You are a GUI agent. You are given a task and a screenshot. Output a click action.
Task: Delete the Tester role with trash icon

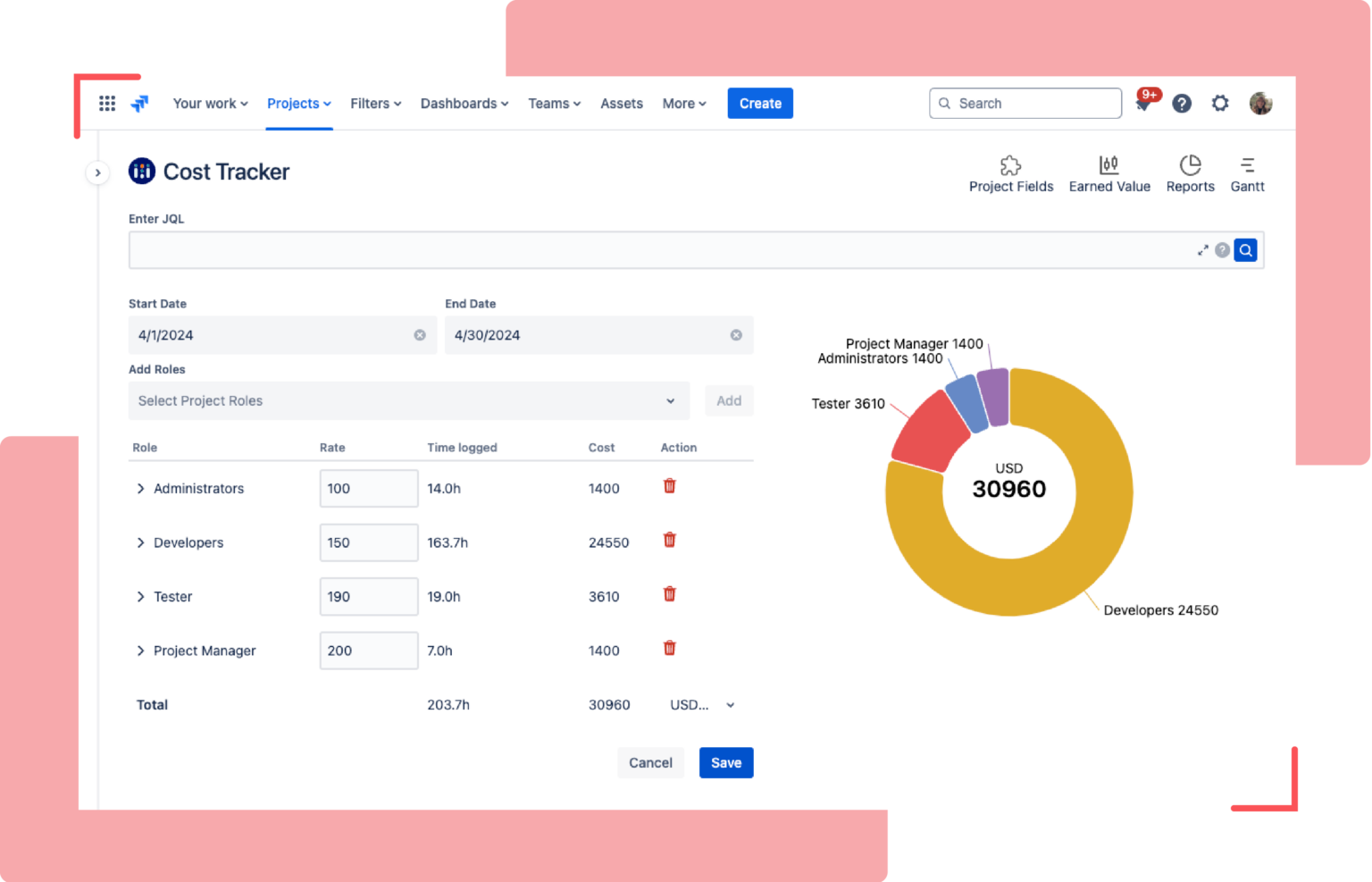tap(669, 593)
